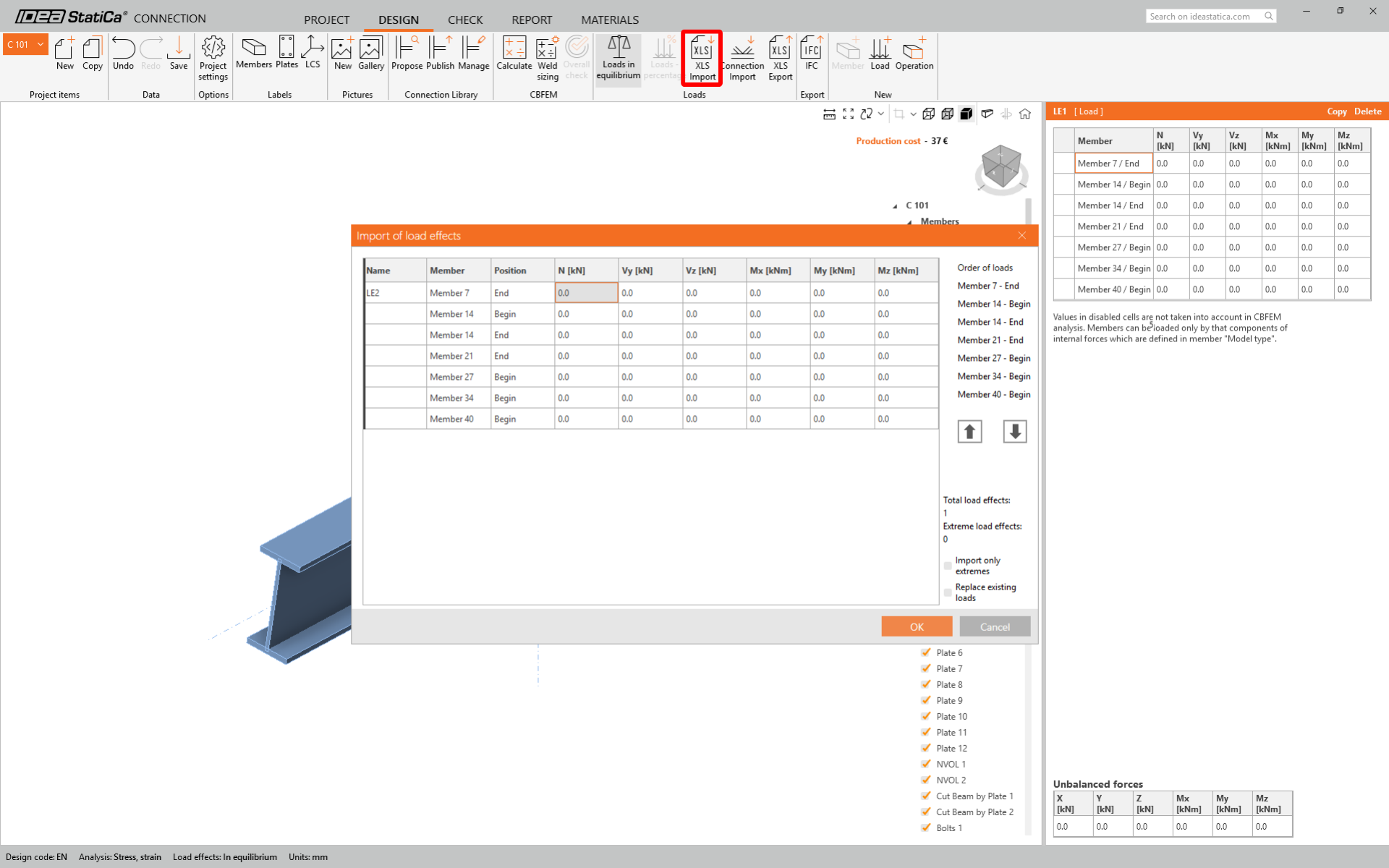
Task: Switch to the CHECK tab
Action: (464, 20)
